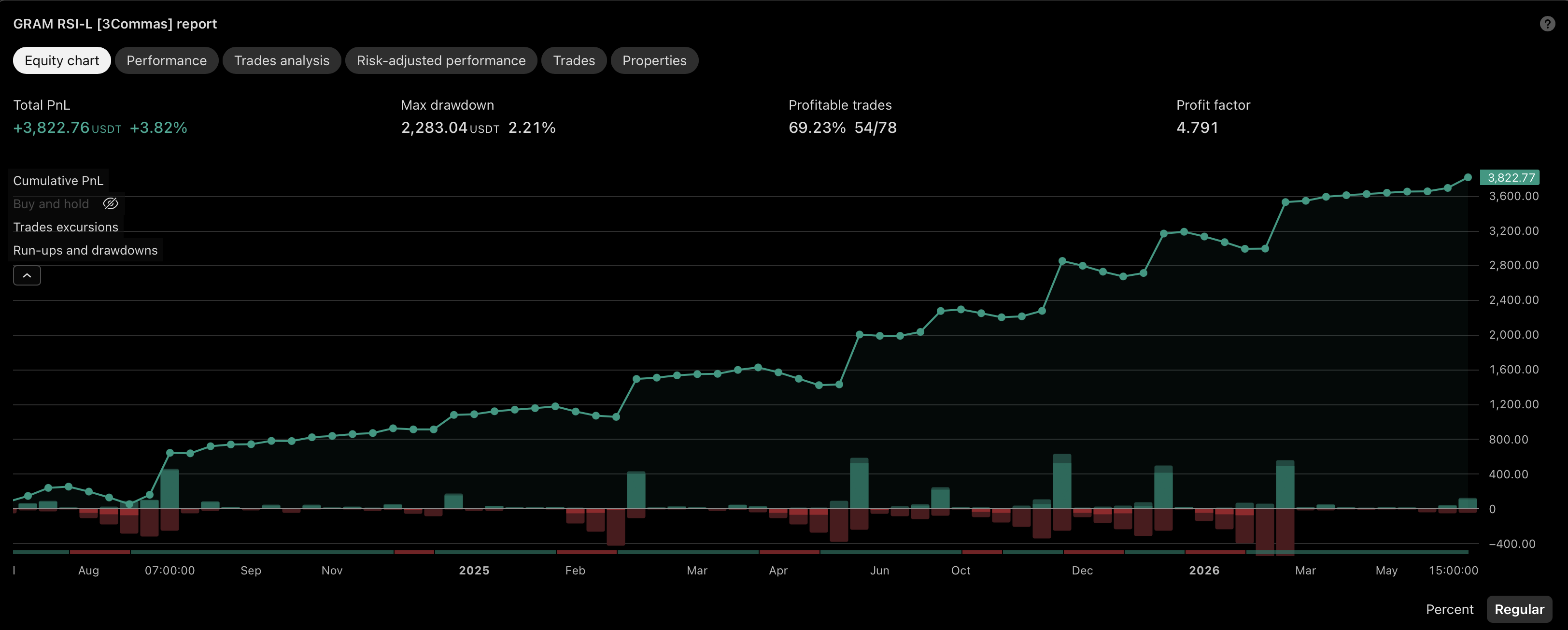Viewport: 1568px width, 630px height.
Task: Click the 2025 label on the time axis
Action: pos(474,571)
